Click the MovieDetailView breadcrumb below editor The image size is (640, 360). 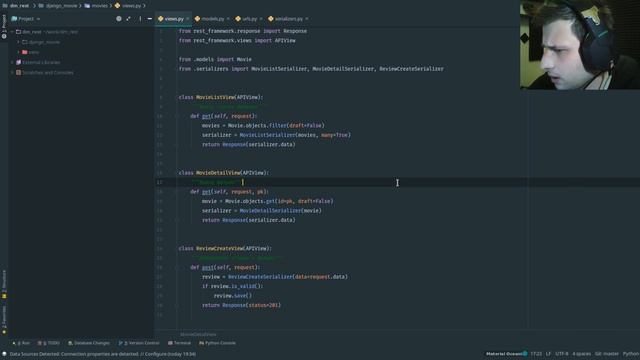pyautogui.click(x=198, y=335)
